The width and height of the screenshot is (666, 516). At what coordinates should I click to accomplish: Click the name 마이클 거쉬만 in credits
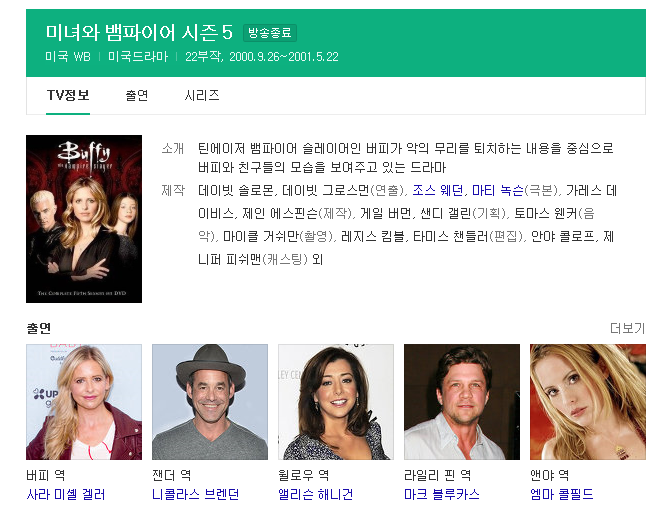[261, 236]
